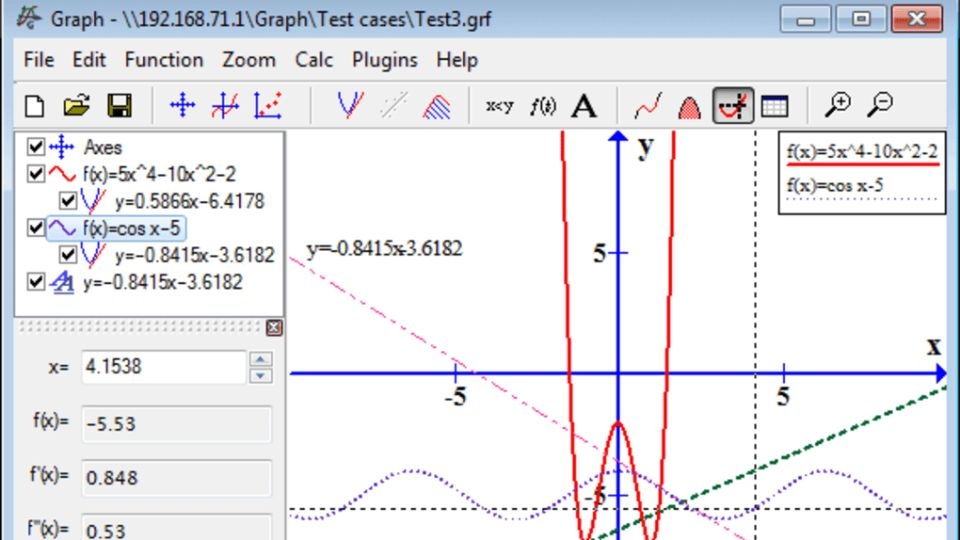This screenshot has height=540, width=960.
Task: Select text label y=-0.8415x-3.6182 list row
Action: pos(162,282)
